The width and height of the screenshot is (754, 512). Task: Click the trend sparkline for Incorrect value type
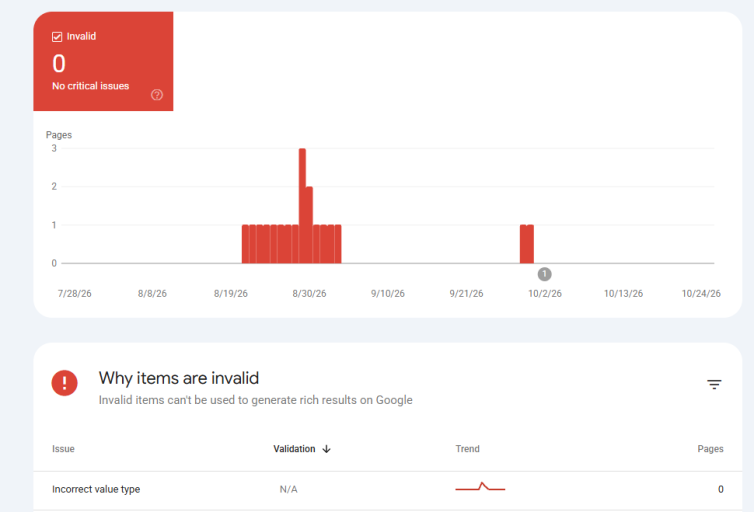480,487
